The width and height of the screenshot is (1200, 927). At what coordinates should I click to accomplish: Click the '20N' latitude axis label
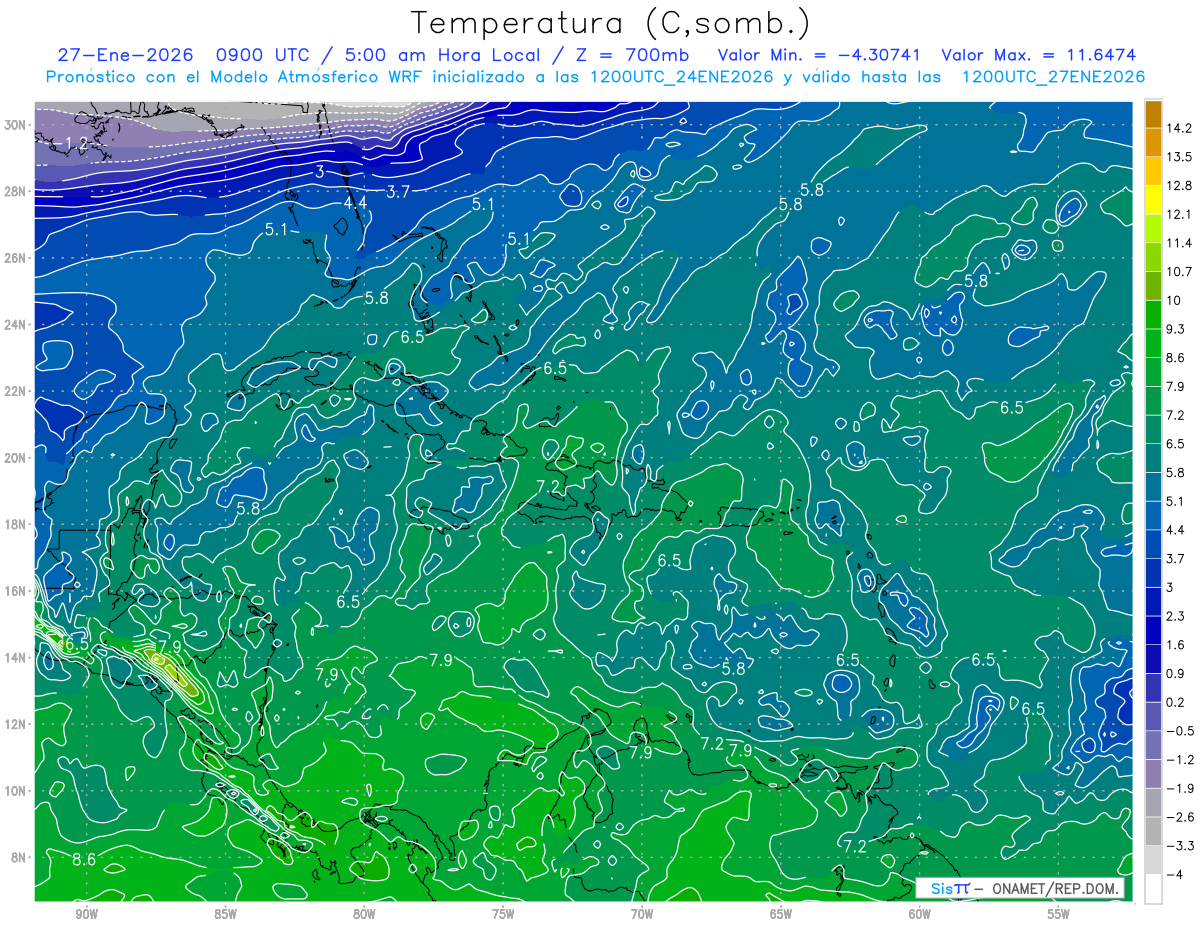(16, 458)
